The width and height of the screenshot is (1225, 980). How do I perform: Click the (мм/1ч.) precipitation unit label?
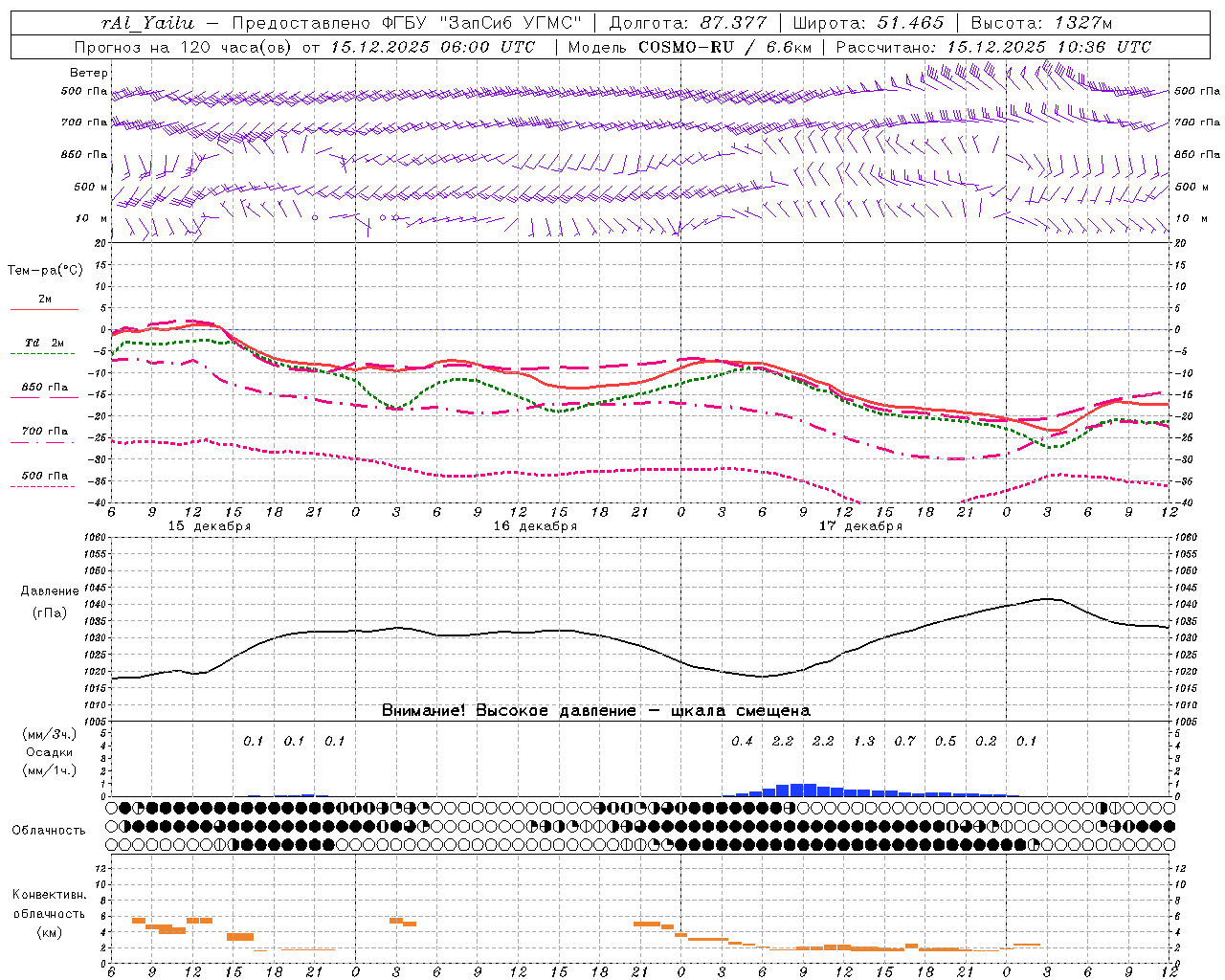click(x=50, y=770)
